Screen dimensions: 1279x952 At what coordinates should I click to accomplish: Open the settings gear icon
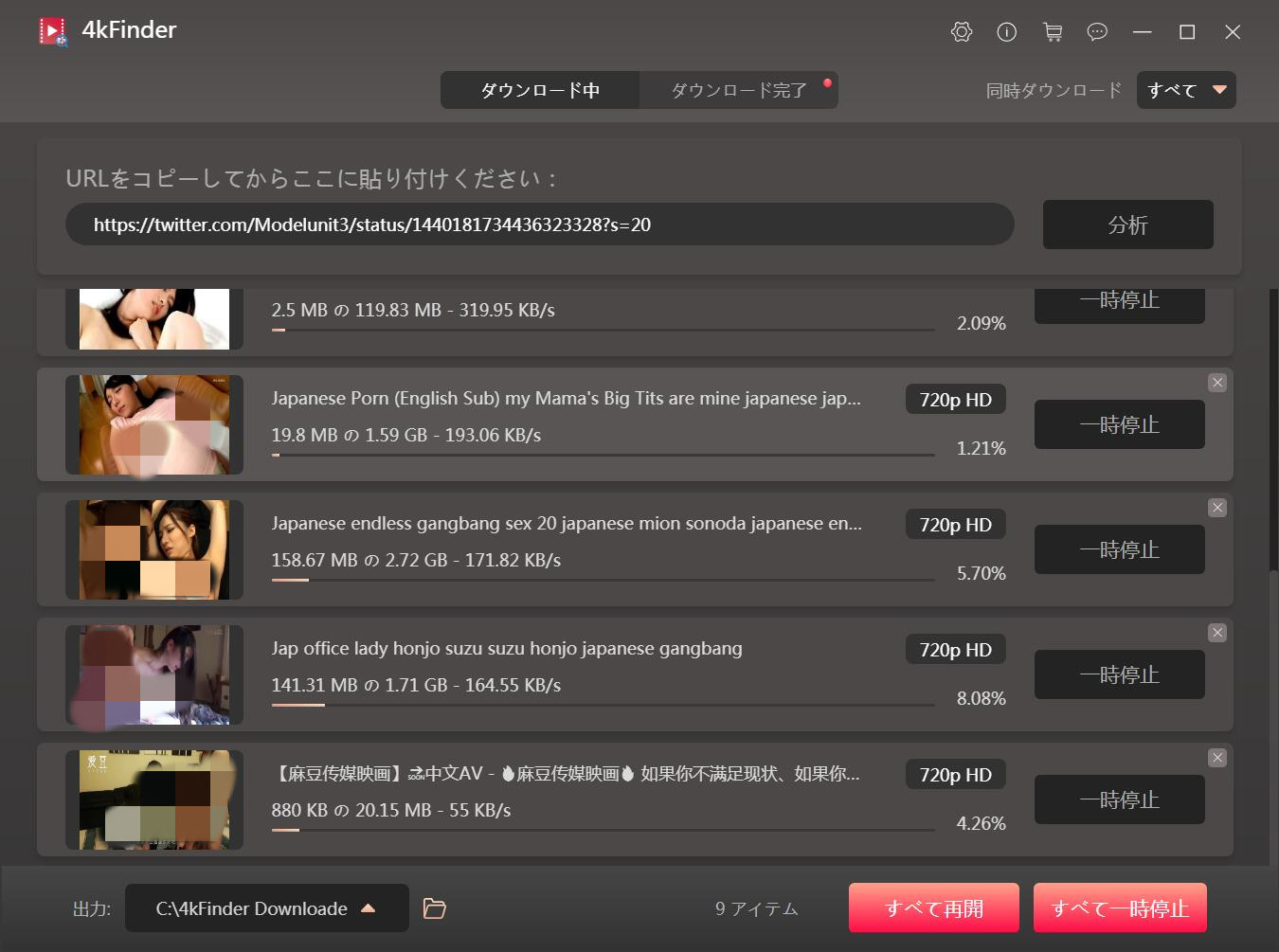(x=961, y=32)
